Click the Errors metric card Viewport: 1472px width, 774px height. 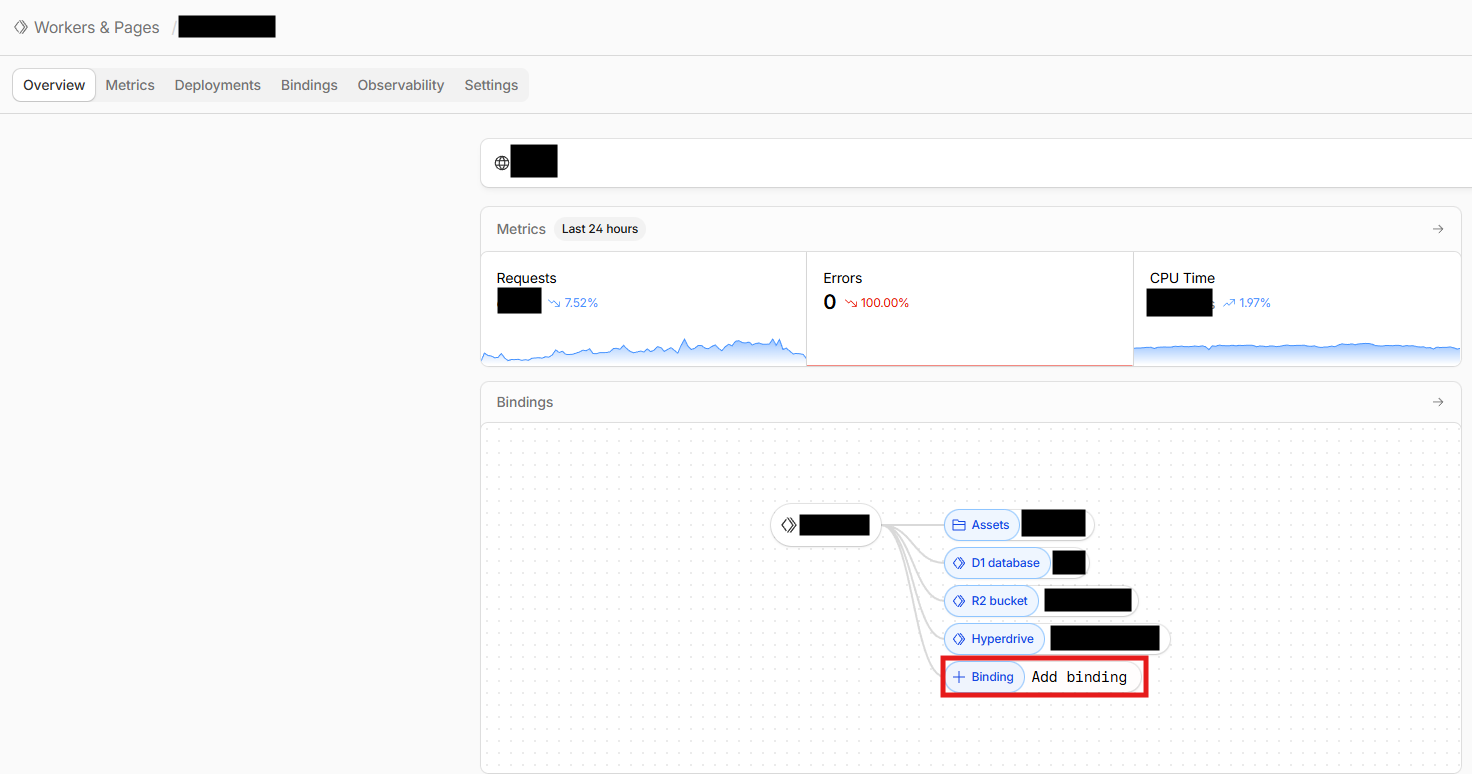(x=970, y=308)
